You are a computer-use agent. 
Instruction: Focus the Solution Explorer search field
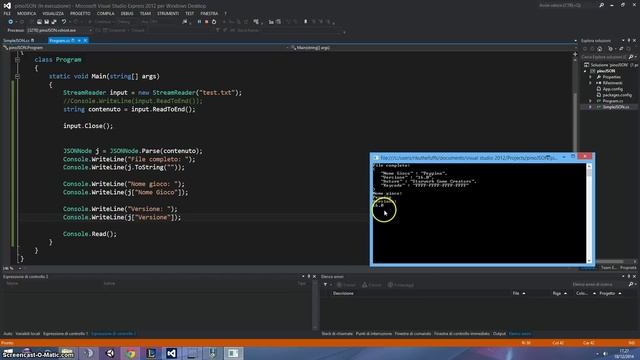point(604,57)
